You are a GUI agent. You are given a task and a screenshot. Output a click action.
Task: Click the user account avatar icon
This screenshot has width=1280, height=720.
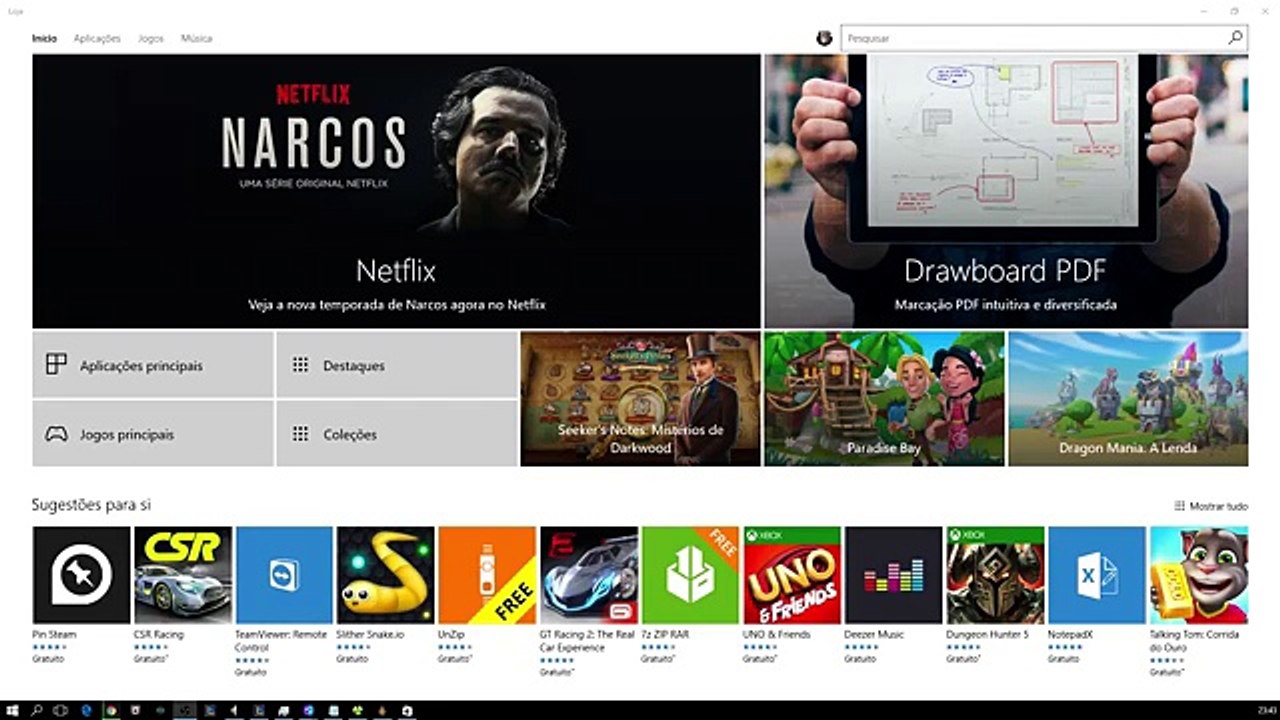[824, 38]
